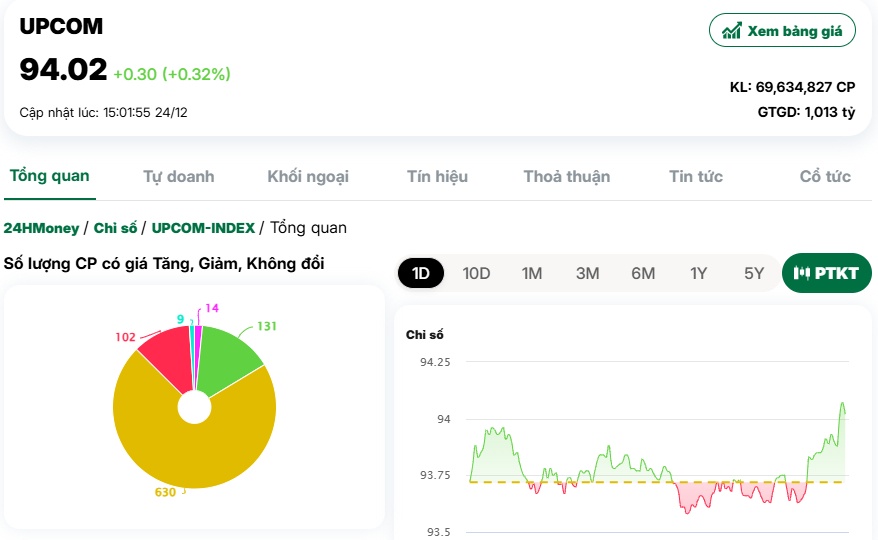878x540 pixels.
Task: Open PTKT technical analysis chart
Action: pos(826,273)
